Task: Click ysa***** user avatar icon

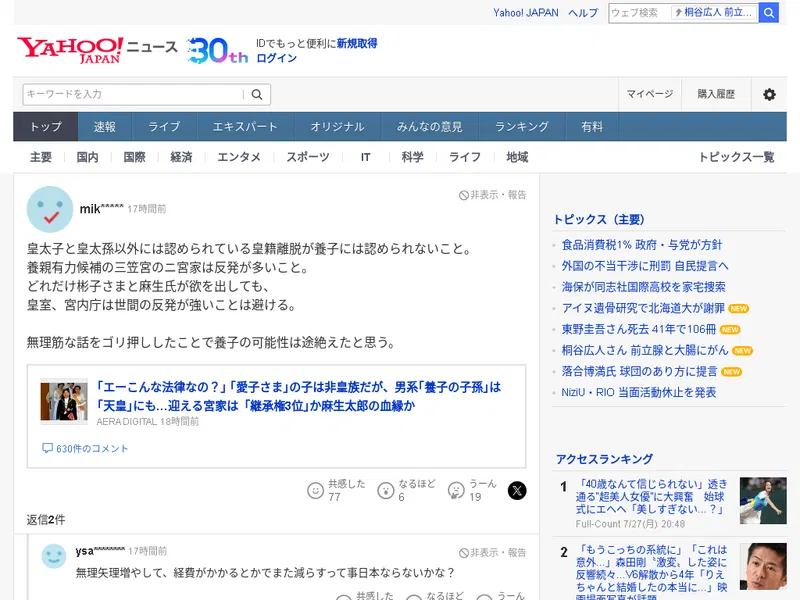Action: coord(54,556)
